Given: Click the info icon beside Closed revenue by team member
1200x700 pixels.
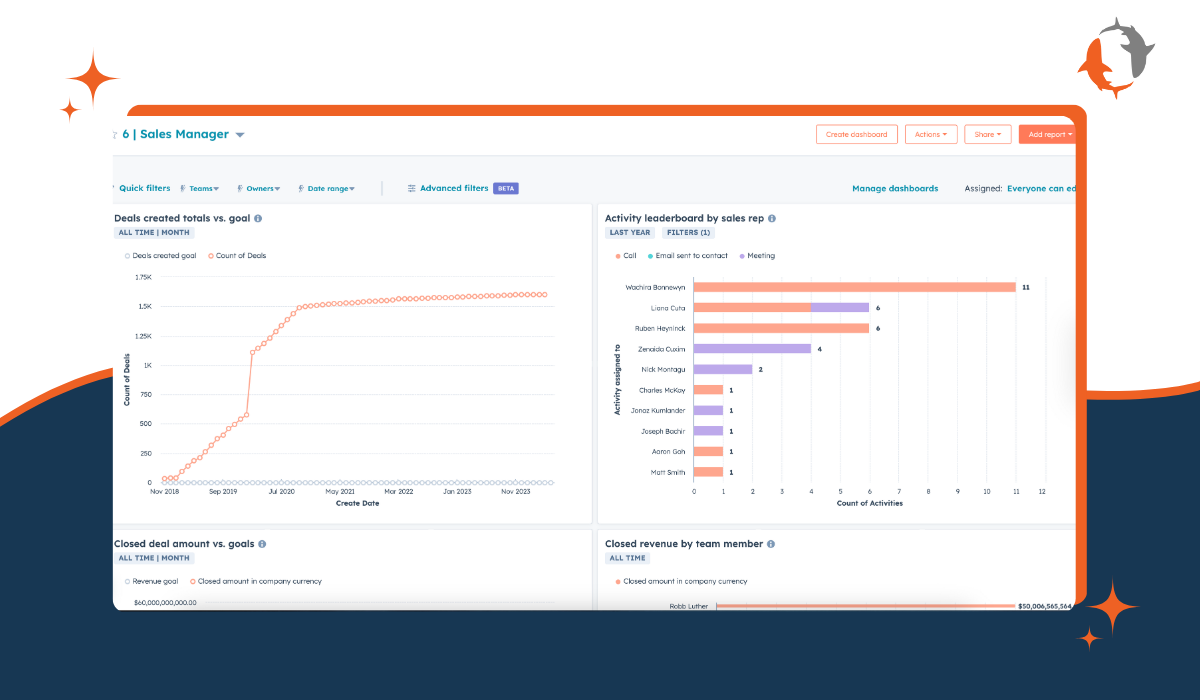Looking at the screenshot, I should (x=769, y=543).
